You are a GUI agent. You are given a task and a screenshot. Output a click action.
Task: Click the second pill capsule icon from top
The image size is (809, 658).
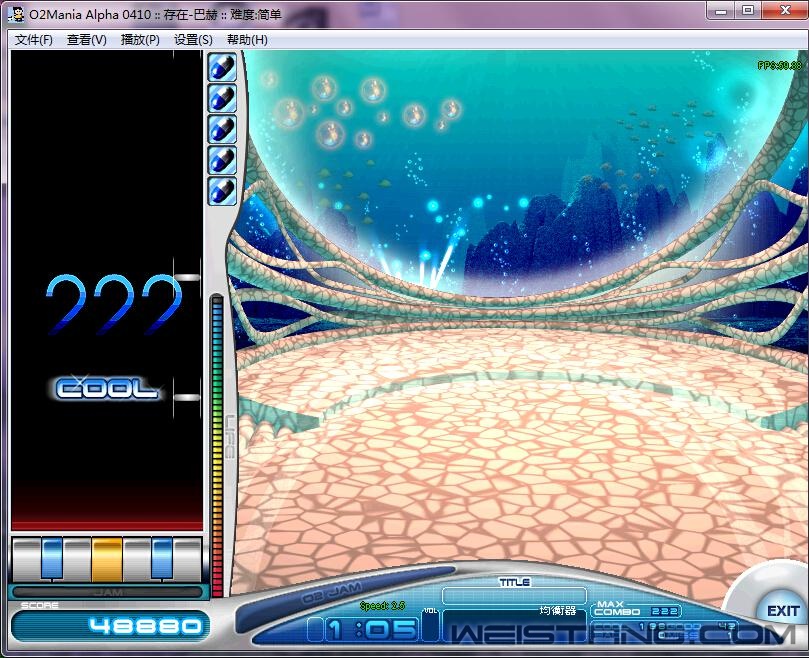click(x=222, y=98)
